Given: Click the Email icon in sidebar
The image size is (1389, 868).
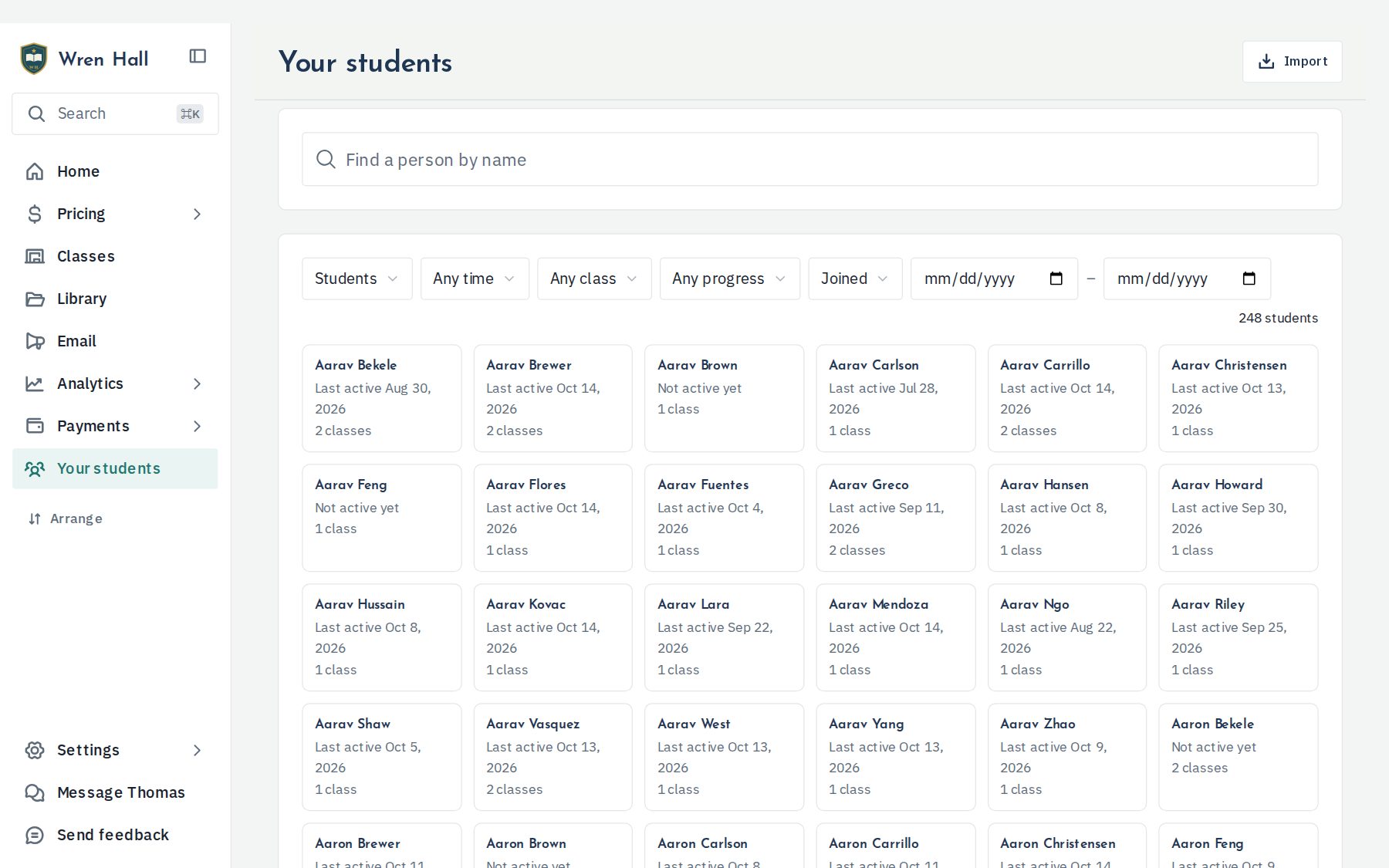Looking at the screenshot, I should tap(35, 341).
